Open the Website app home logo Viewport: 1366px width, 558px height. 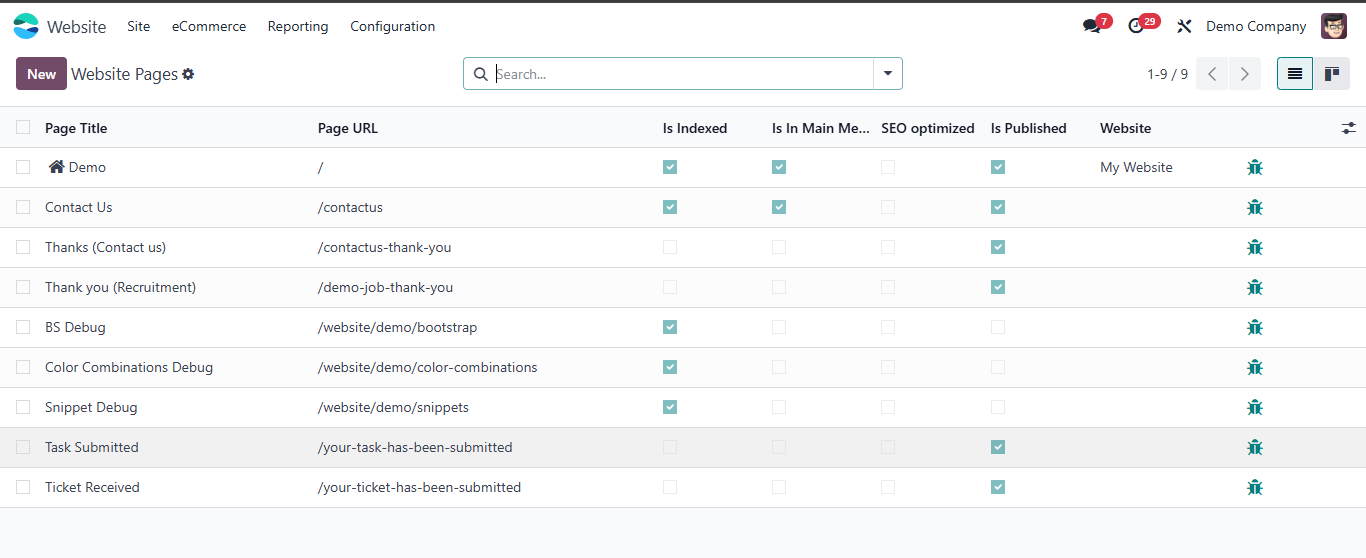[x=26, y=26]
